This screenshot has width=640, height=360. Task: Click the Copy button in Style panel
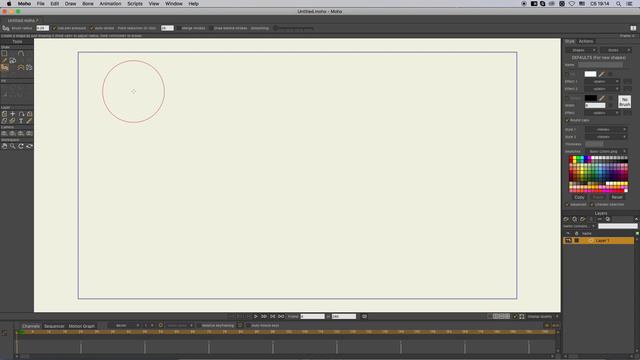(579, 197)
